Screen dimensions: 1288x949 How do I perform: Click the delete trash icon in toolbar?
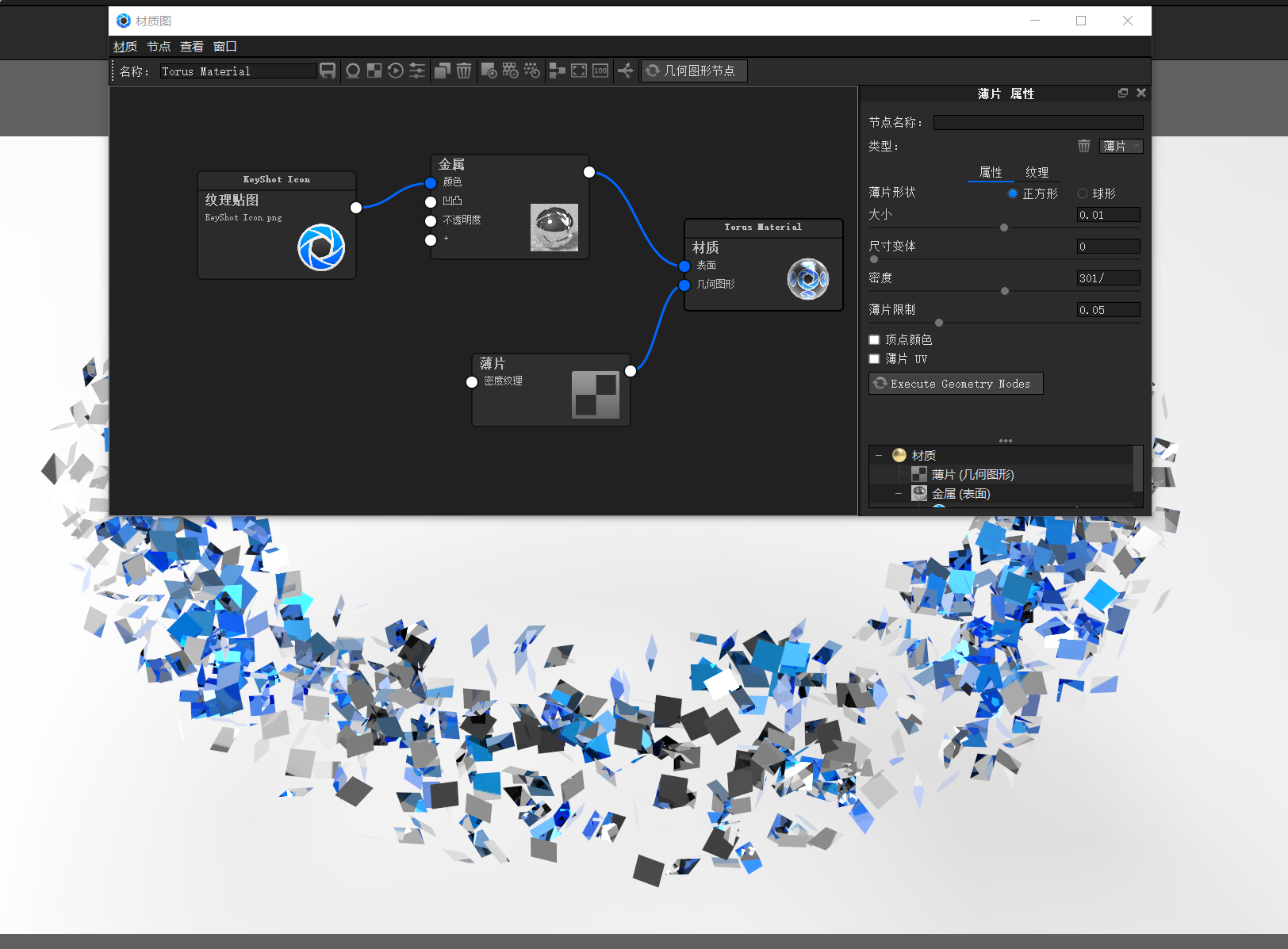tap(464, 71)
